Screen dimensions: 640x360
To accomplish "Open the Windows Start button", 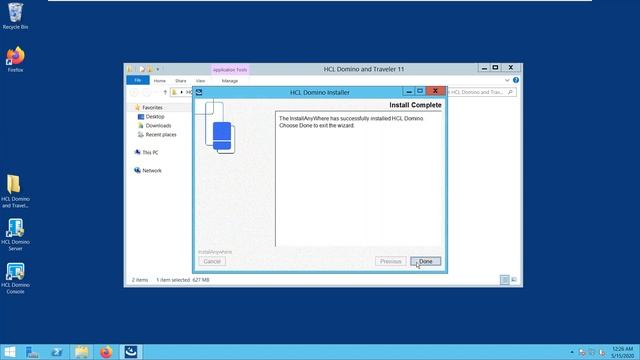I will (9, 352).
